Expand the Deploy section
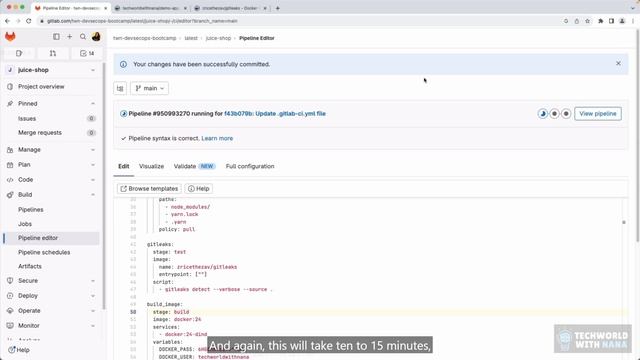The height and width of the screenshot is (360, 640). pyautogui.click(x=52, y=296)
